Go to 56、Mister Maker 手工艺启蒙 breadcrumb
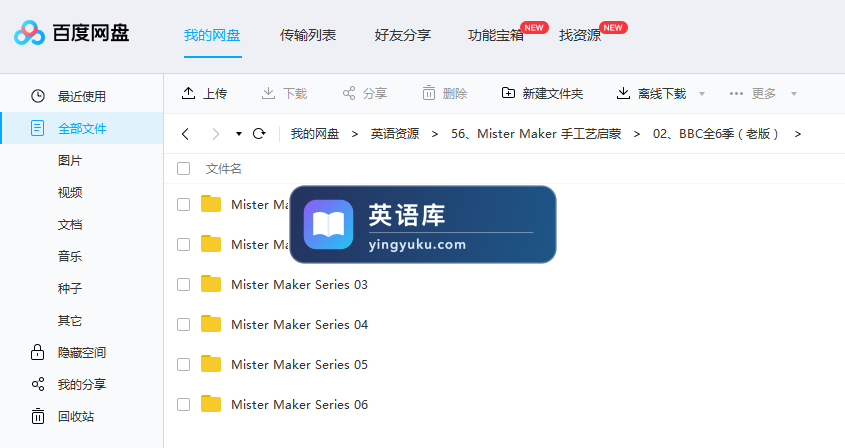 click(536, 134)
